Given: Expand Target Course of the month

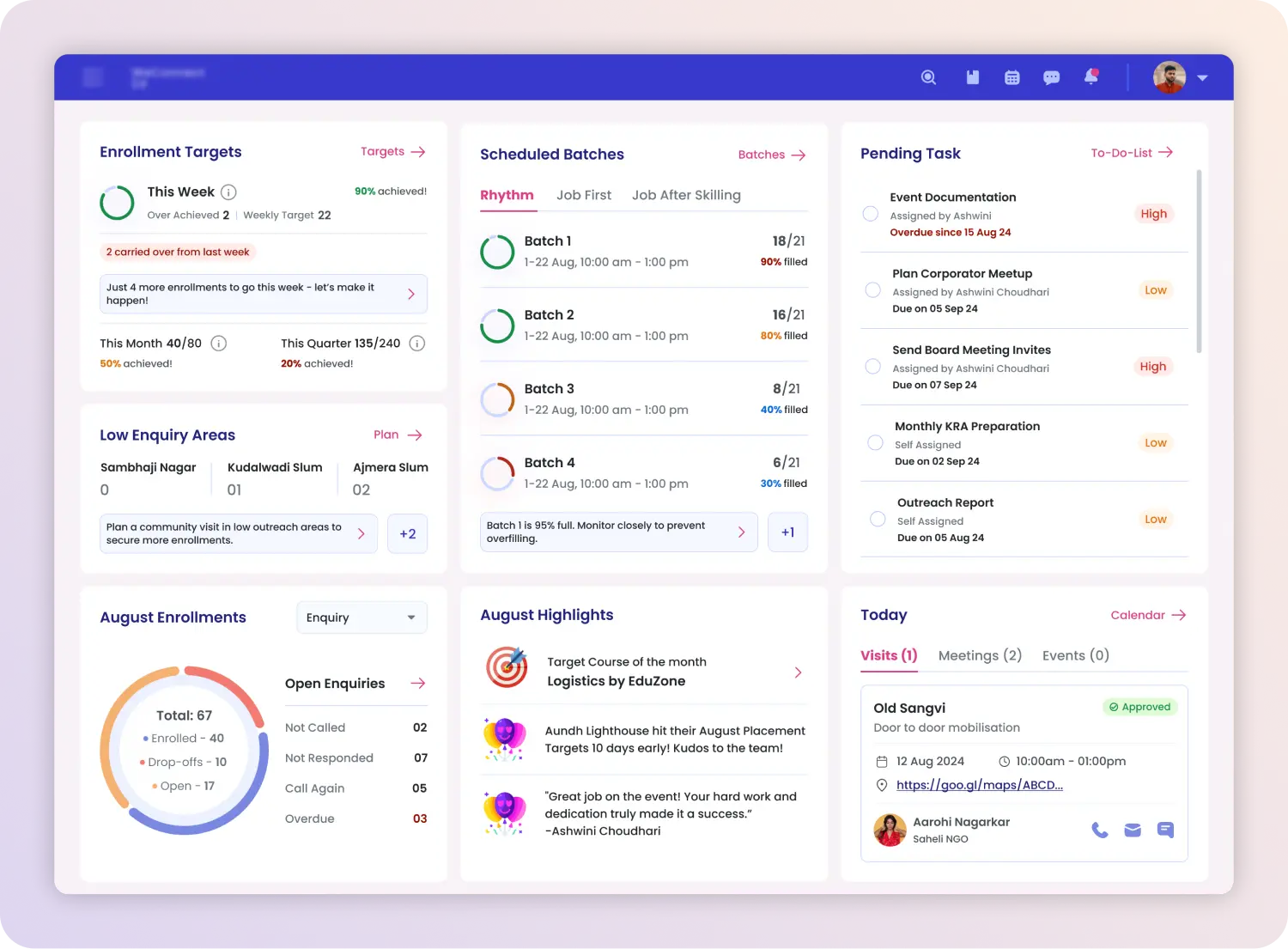Looking at the screenshot, I should pyautogui.click(x=798, y=672).
